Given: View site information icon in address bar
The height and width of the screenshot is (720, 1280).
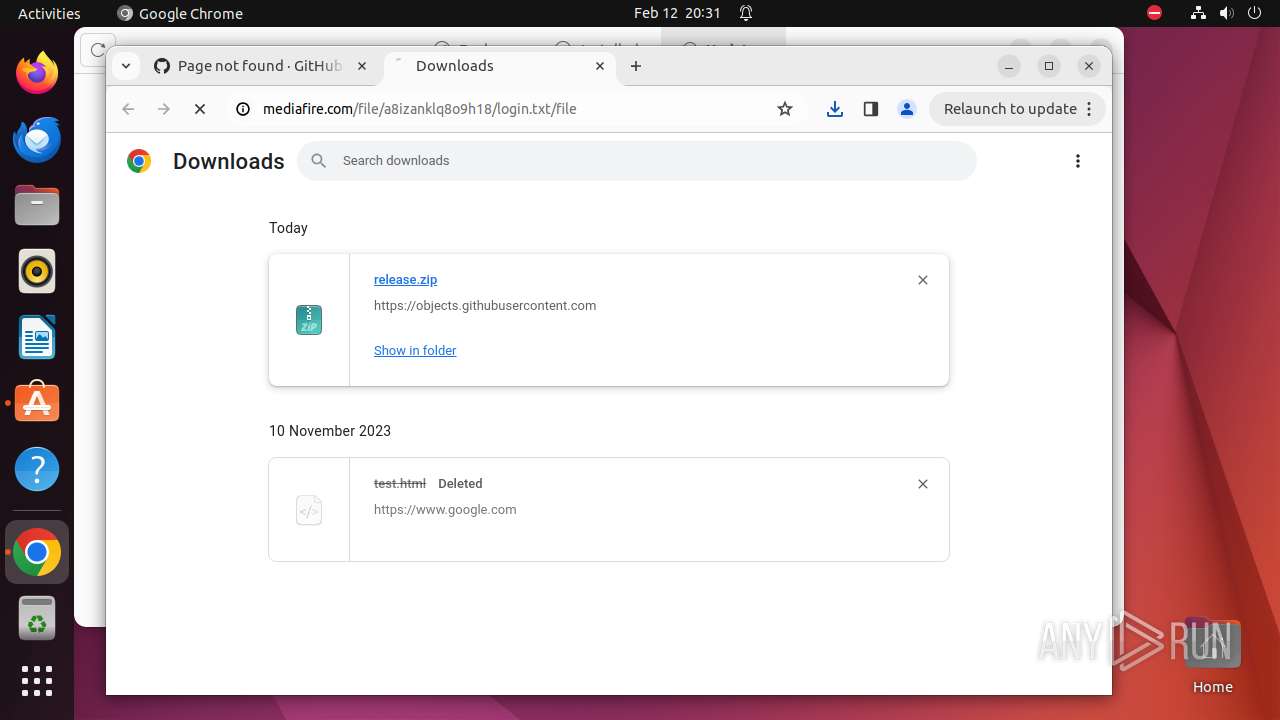Looking at the screenshot, I should (x=242, y=109).
